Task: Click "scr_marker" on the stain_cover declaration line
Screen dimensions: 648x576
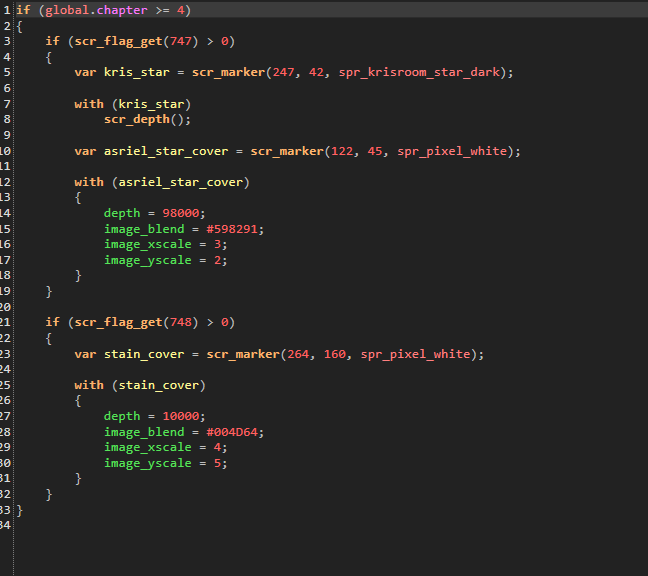Action: point(243,354)
